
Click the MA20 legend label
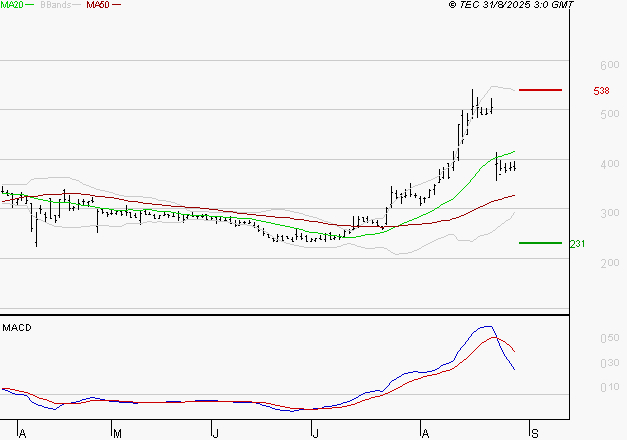point(13,5)
